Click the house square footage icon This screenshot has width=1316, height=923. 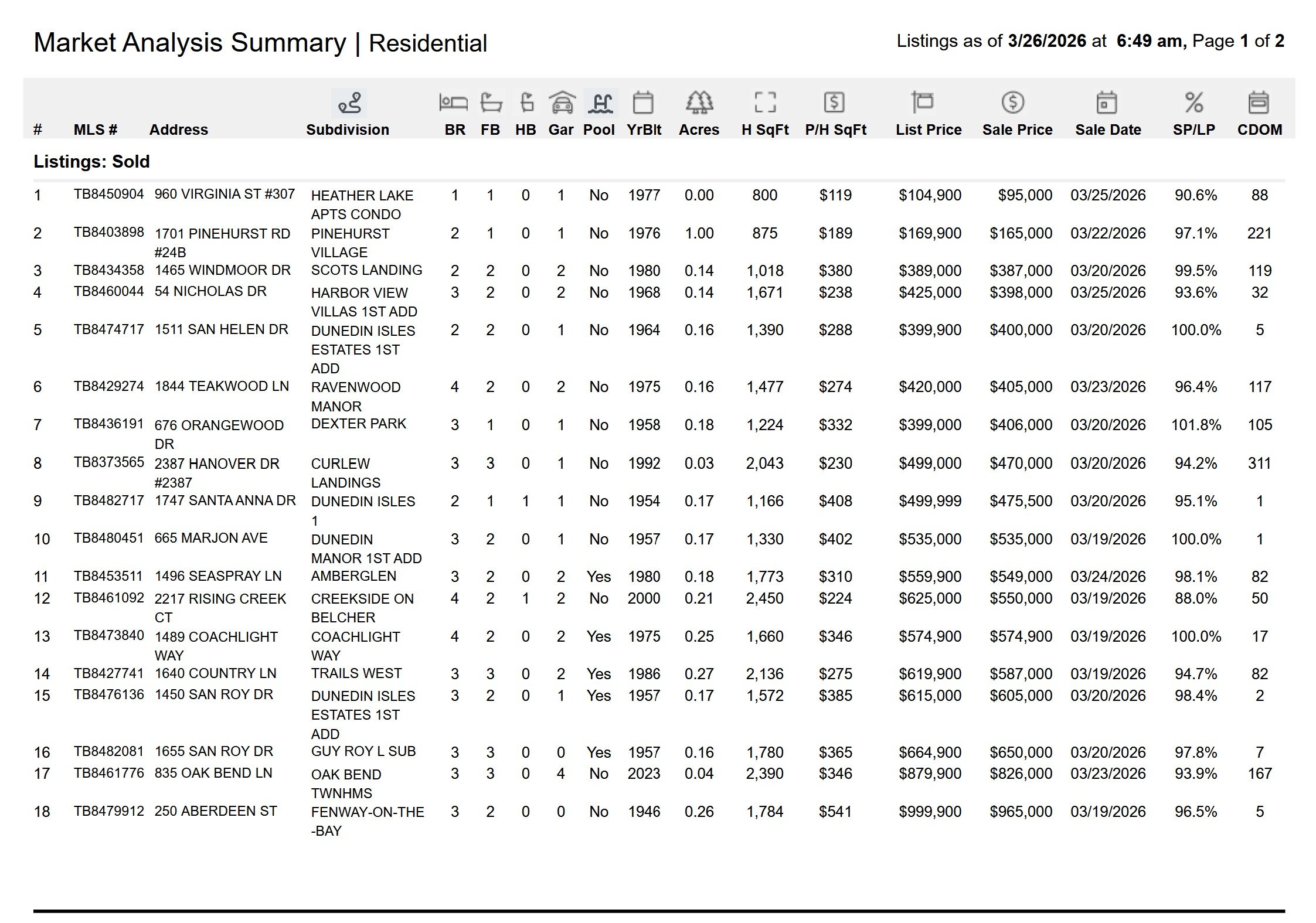pos(764,103)
